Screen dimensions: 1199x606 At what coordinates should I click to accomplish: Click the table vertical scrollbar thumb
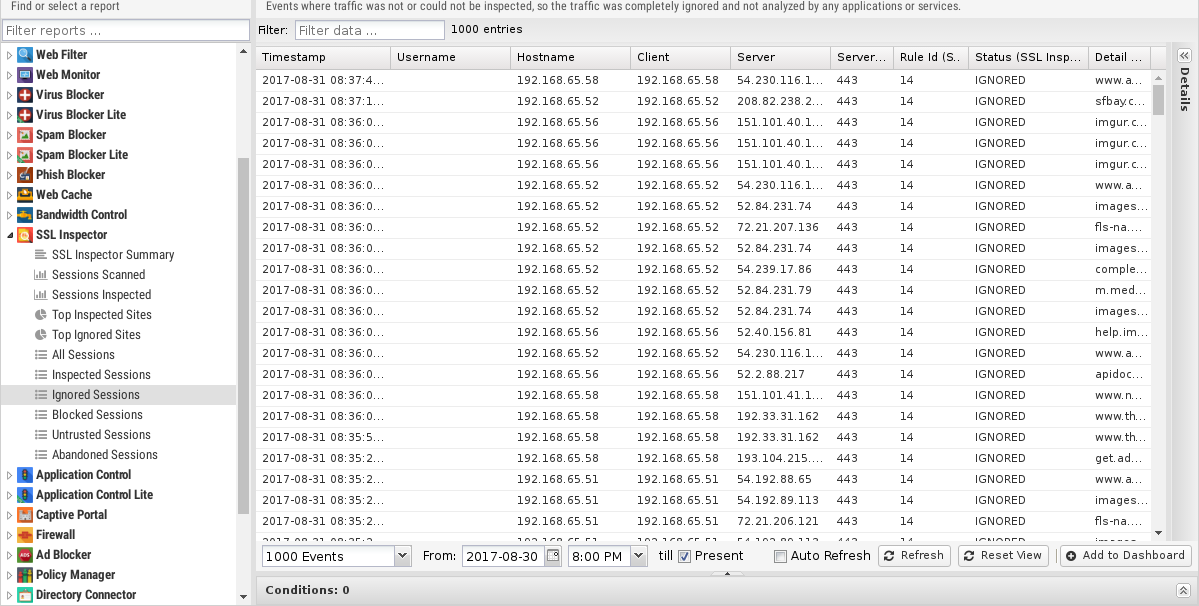pos(1158,99)
